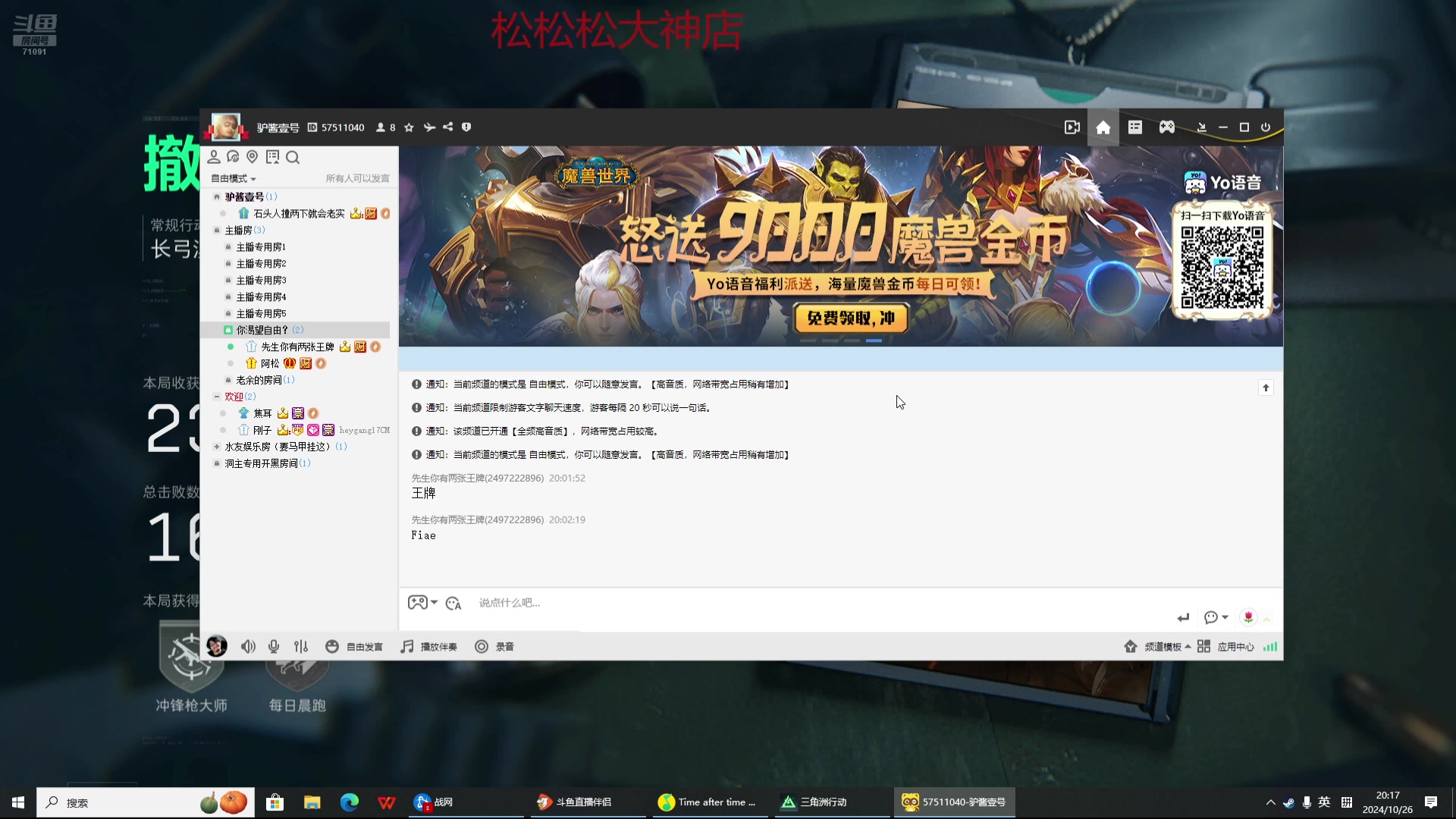The height and width of the screenshot is (819, 1456).
Task: Go to the channel home tab
Action: [1103, 127]
